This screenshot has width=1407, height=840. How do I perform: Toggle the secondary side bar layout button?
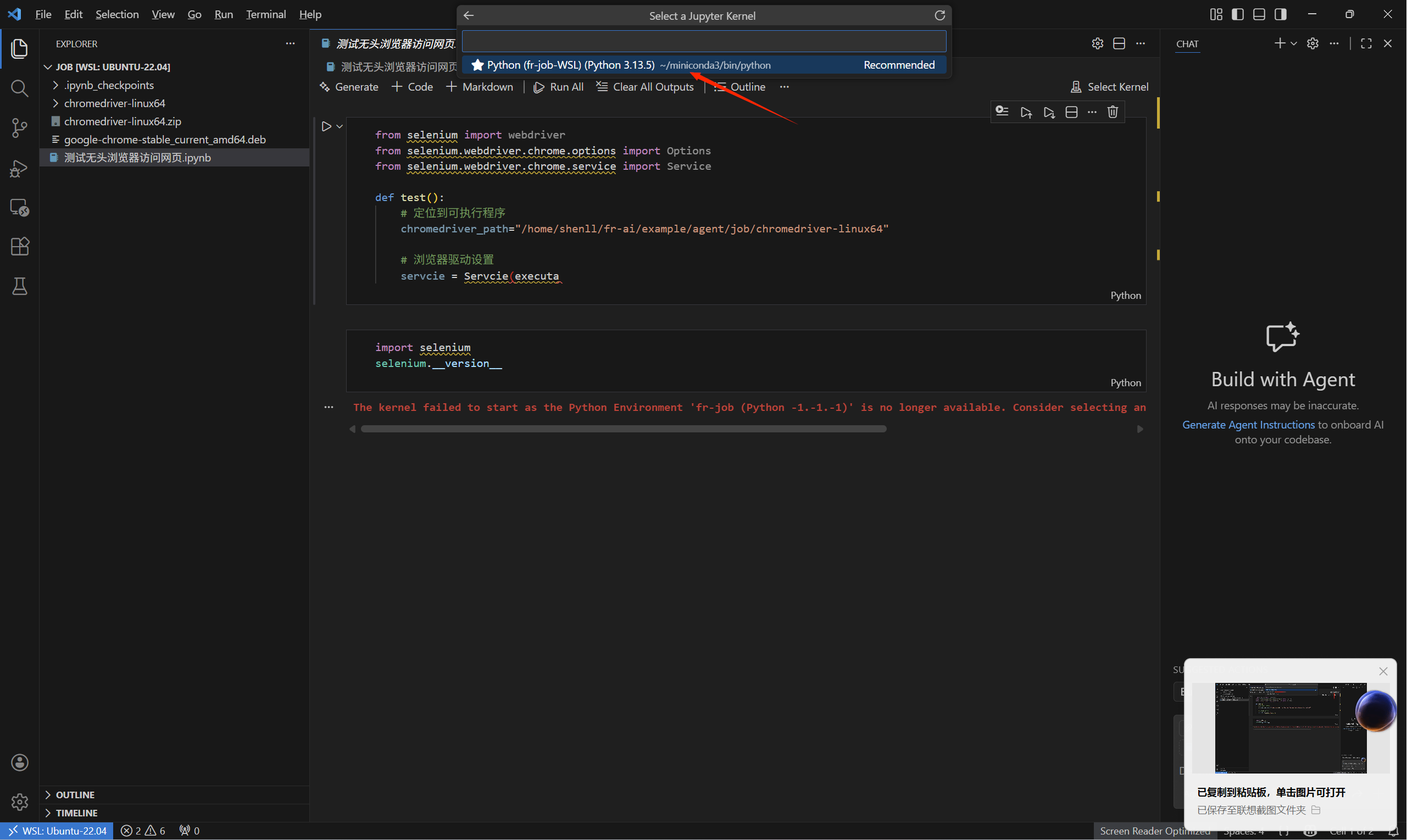(x=1280, y=14)
